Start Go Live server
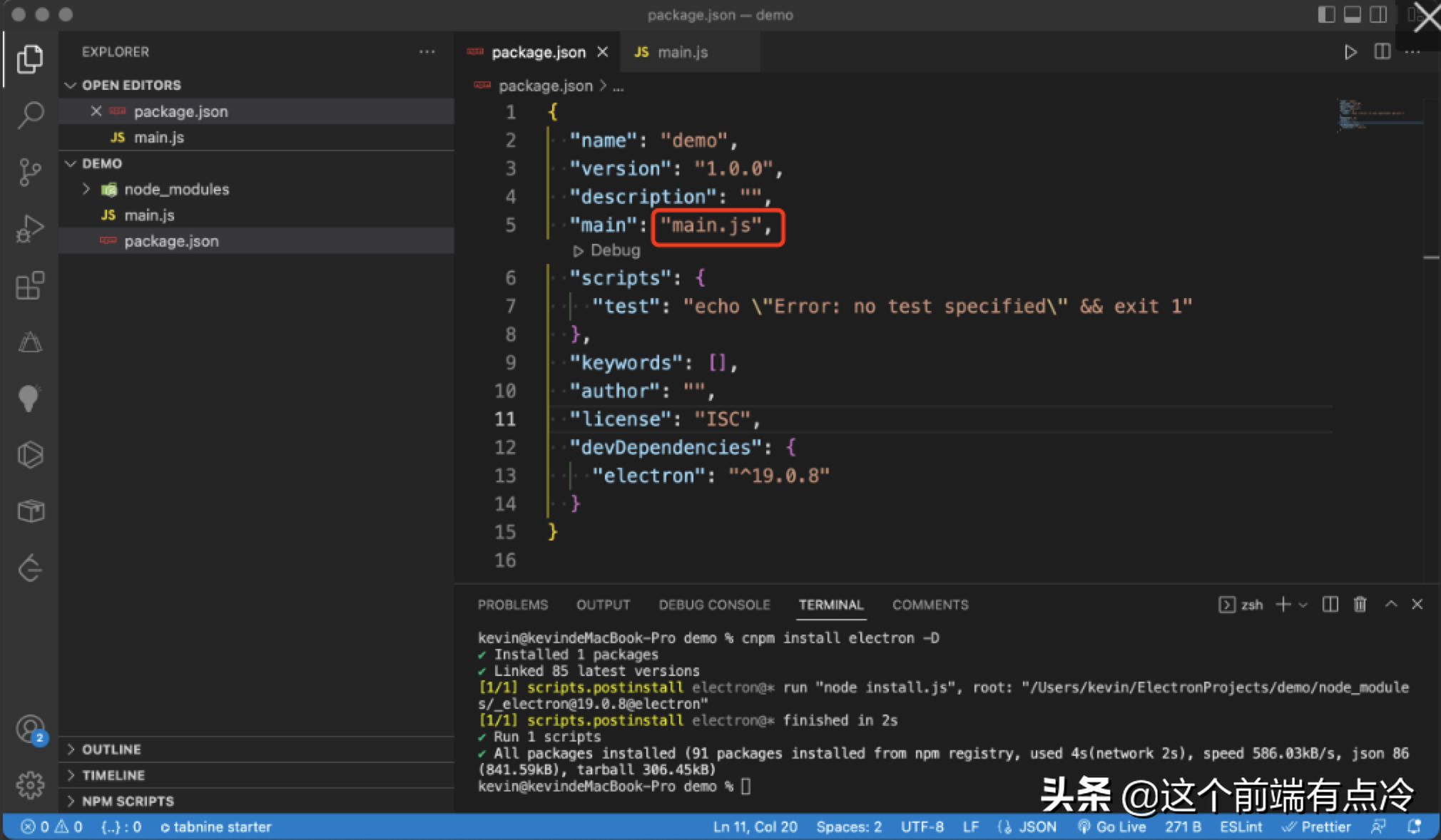 [1111, 826]
